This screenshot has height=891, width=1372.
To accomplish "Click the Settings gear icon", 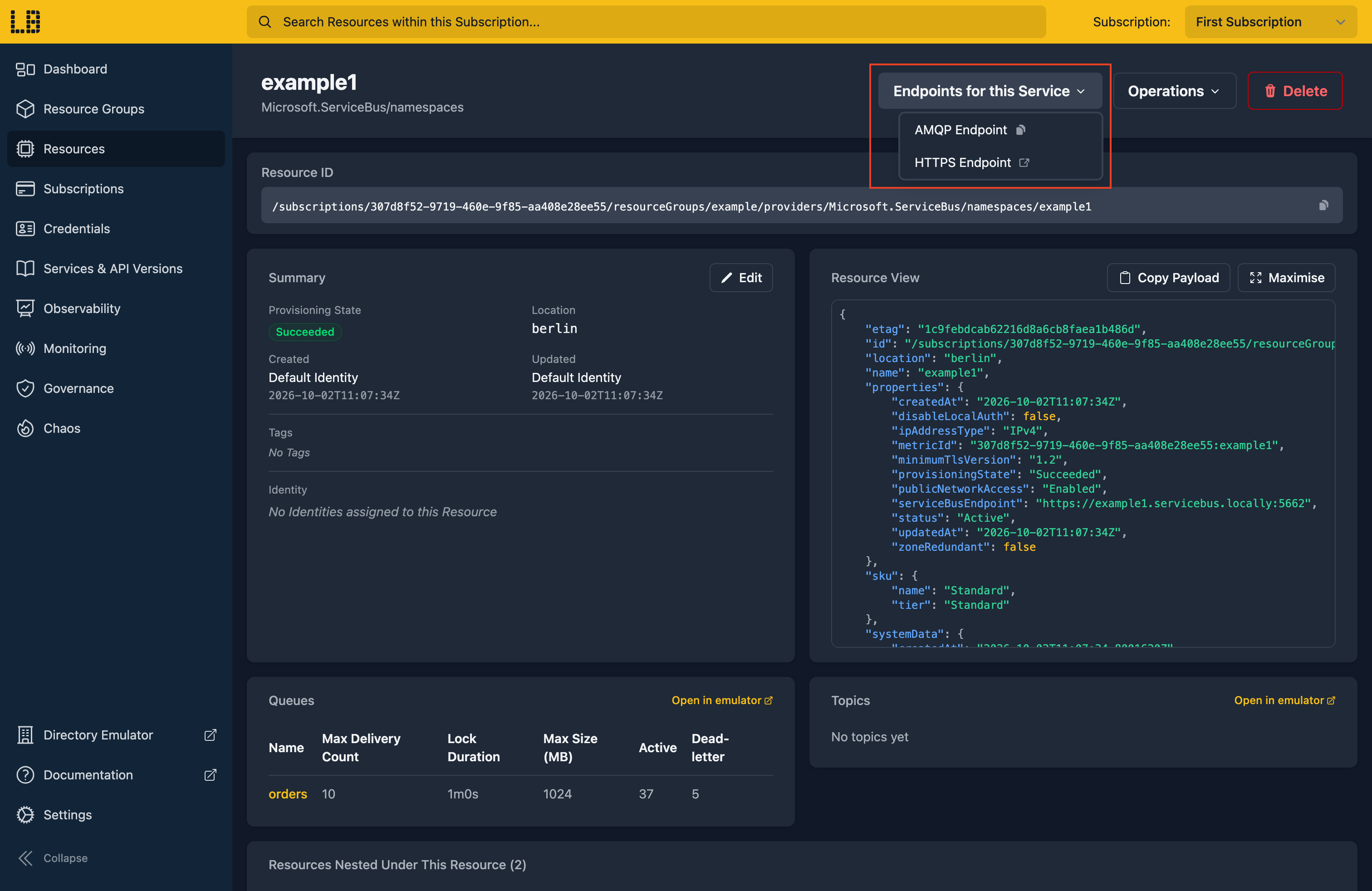I will 25,814.
